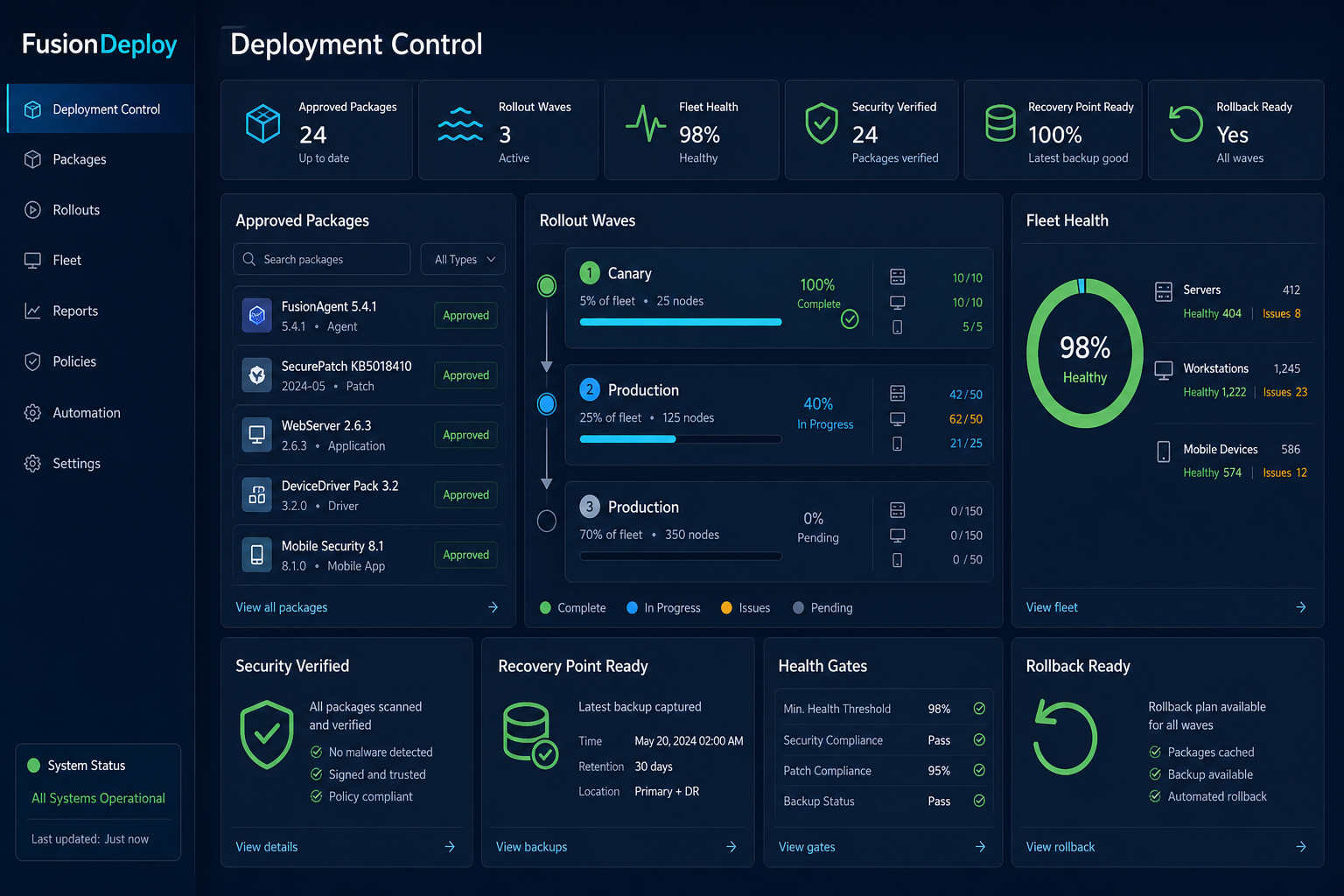Image resolution: width=1344 pixels, height=896 pixels.
Task: Click the Security Compliance check icon
Action: pyautogui.click(x=979, y=740)
